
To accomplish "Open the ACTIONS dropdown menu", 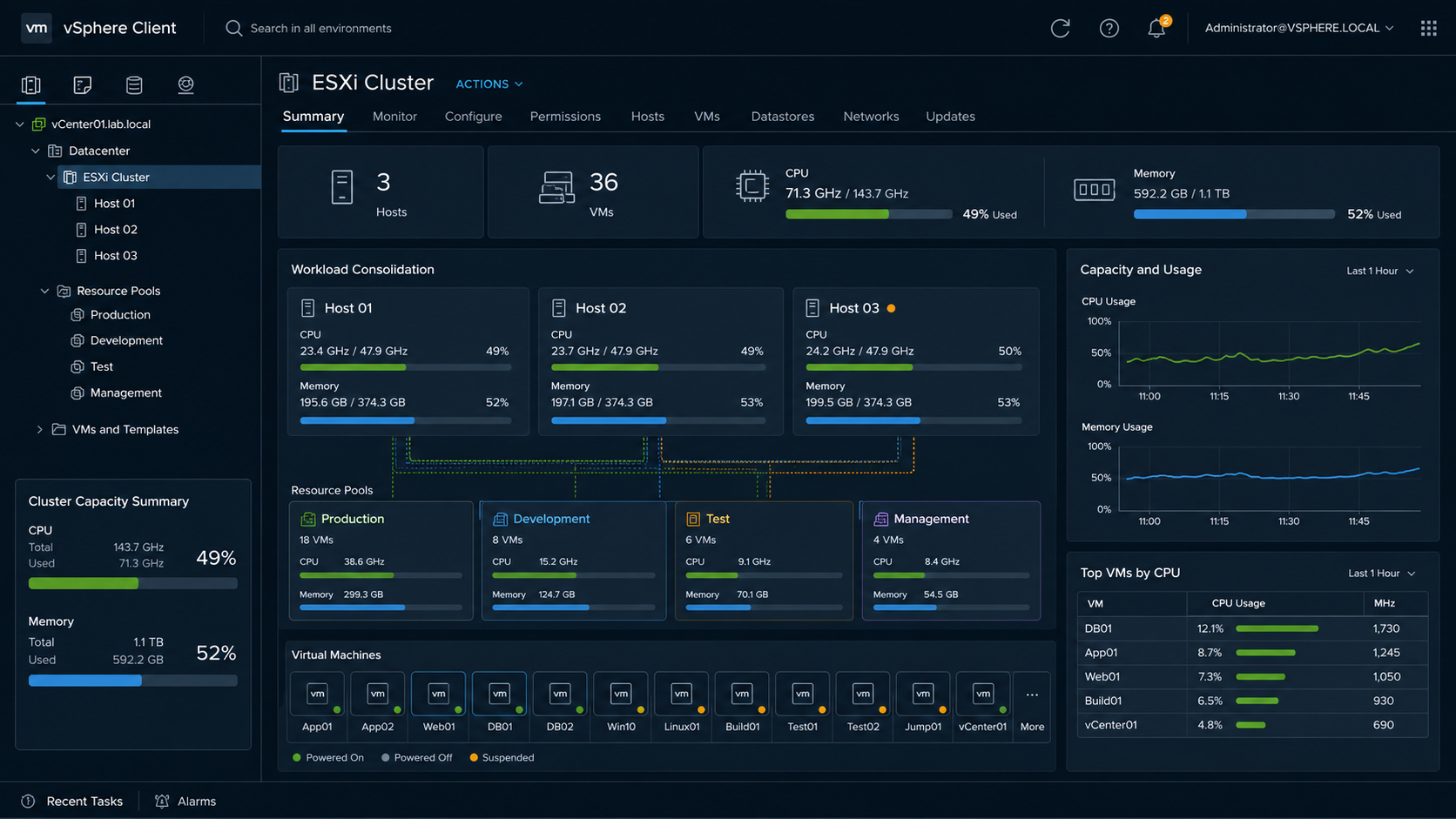I will [489, 84].
